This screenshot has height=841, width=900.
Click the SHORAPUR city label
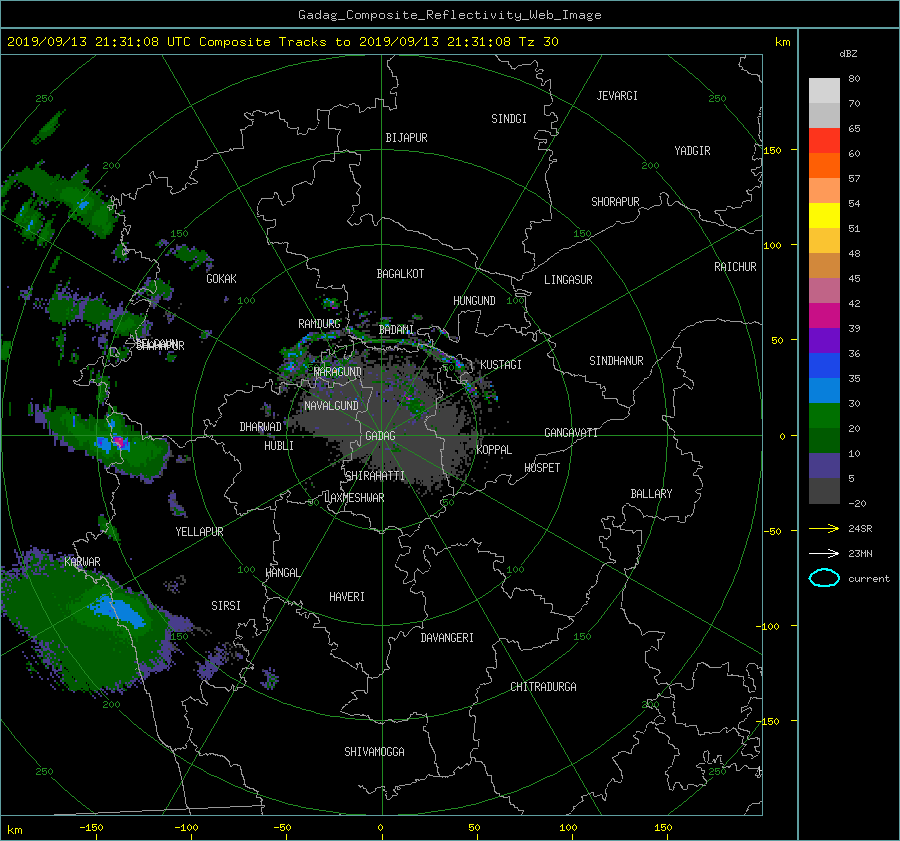point(615,202)
